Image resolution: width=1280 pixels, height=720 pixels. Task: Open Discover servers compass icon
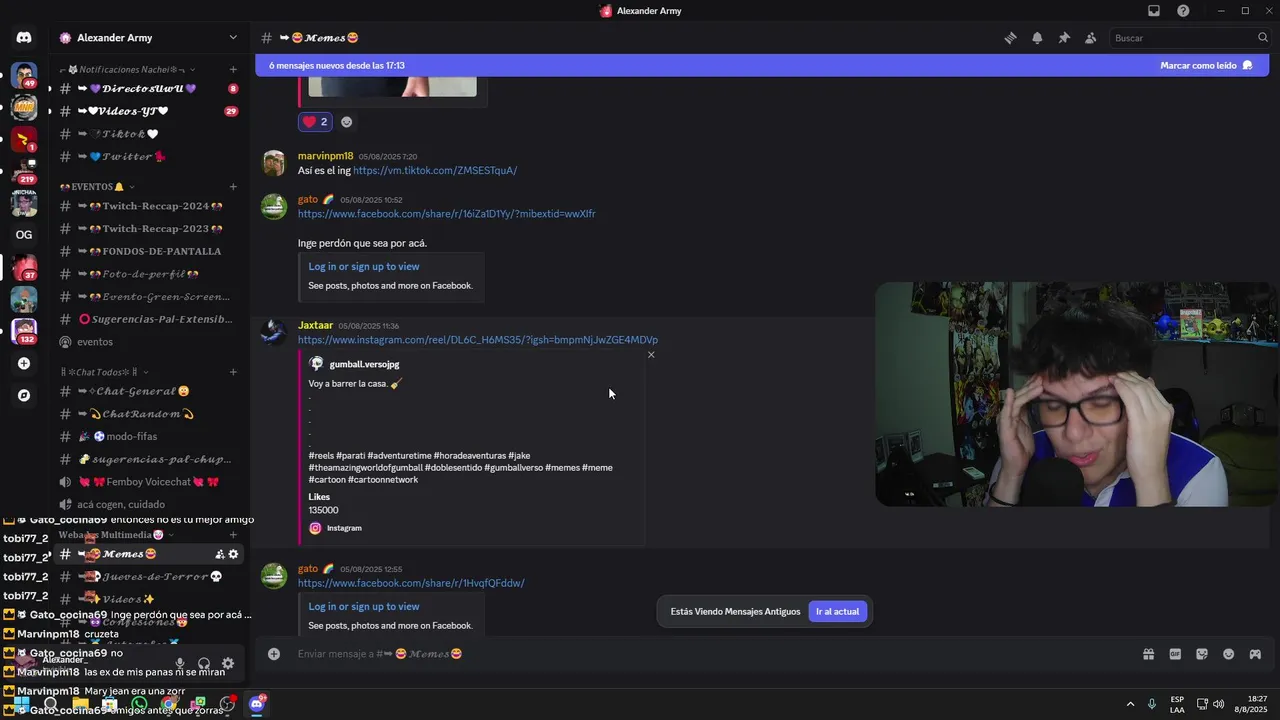(24, 395)
